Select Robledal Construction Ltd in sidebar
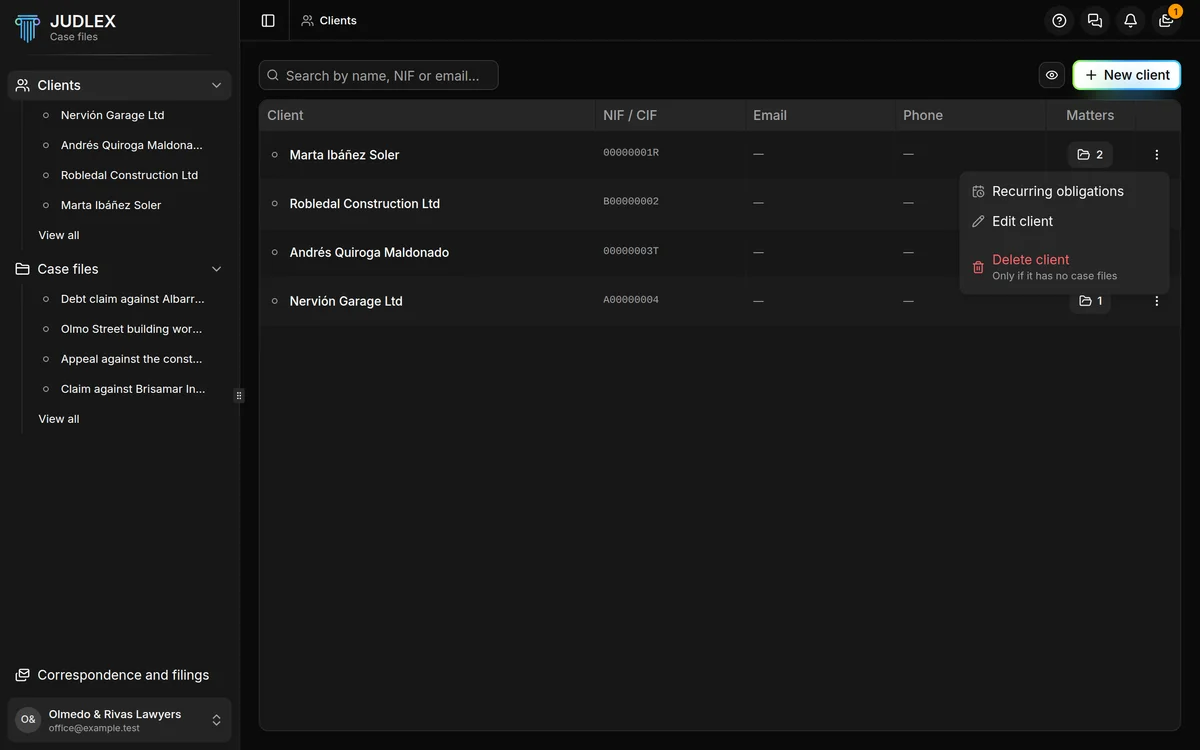Viewport: 1200px width, 750px height. 129,175
